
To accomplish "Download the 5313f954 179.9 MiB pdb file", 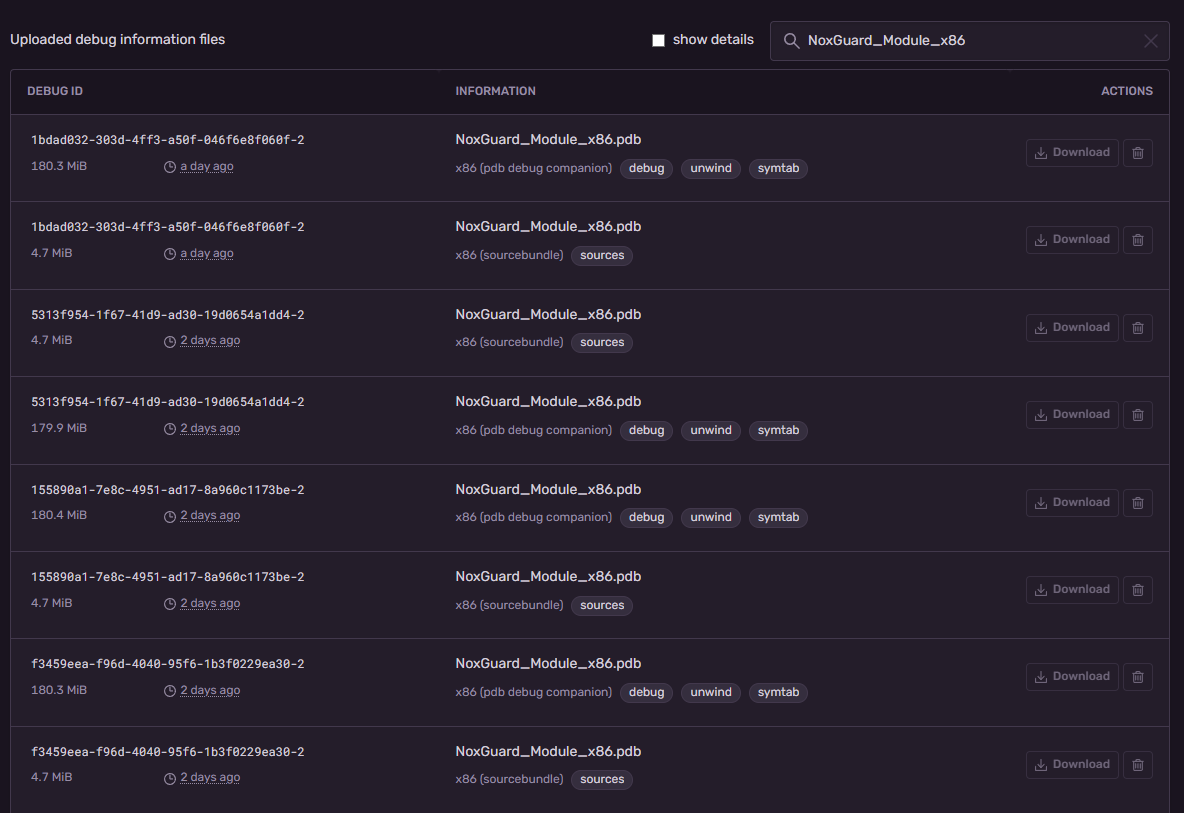I will click(x=1071, y=414).
